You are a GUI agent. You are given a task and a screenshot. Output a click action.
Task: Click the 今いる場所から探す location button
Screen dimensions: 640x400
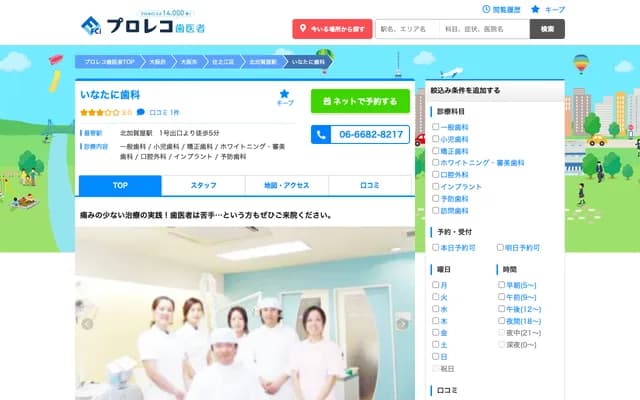pos(332,29)
